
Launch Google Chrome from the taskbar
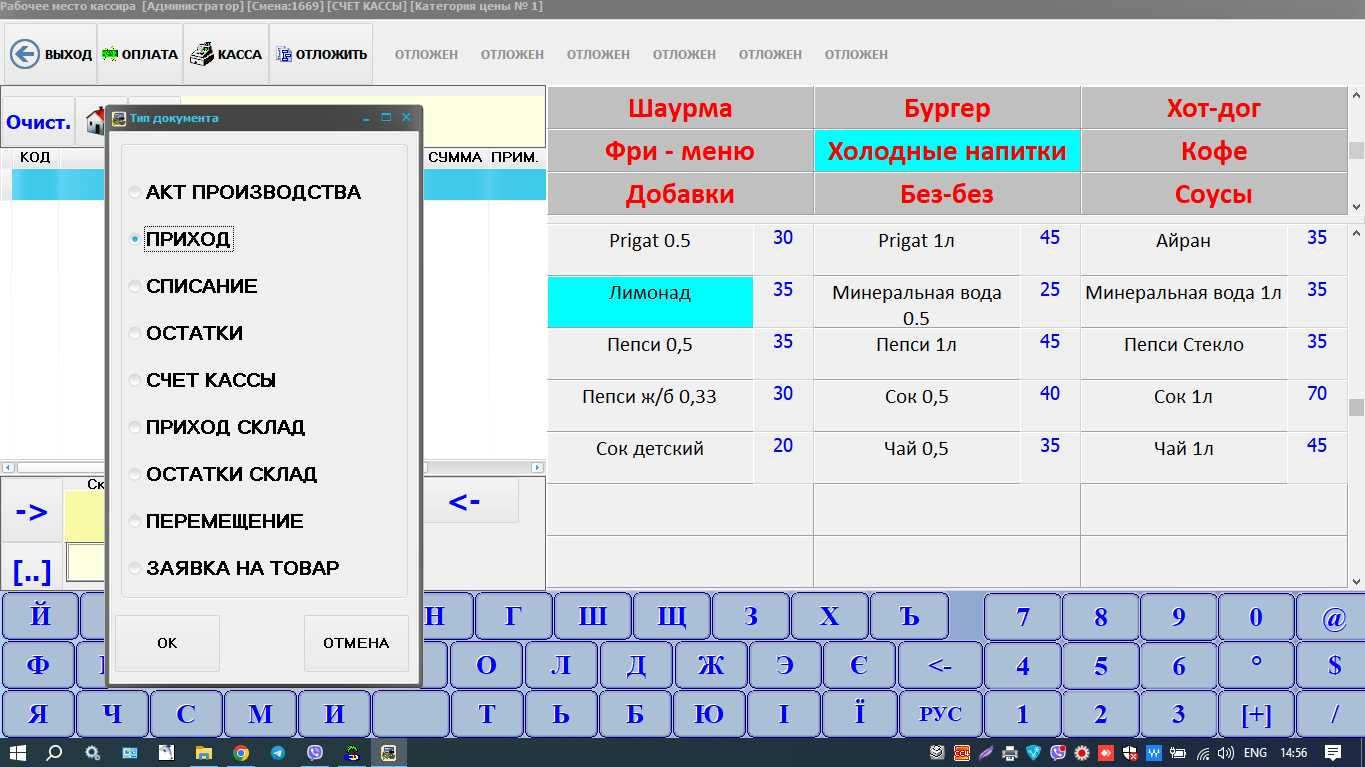(241, 752)
